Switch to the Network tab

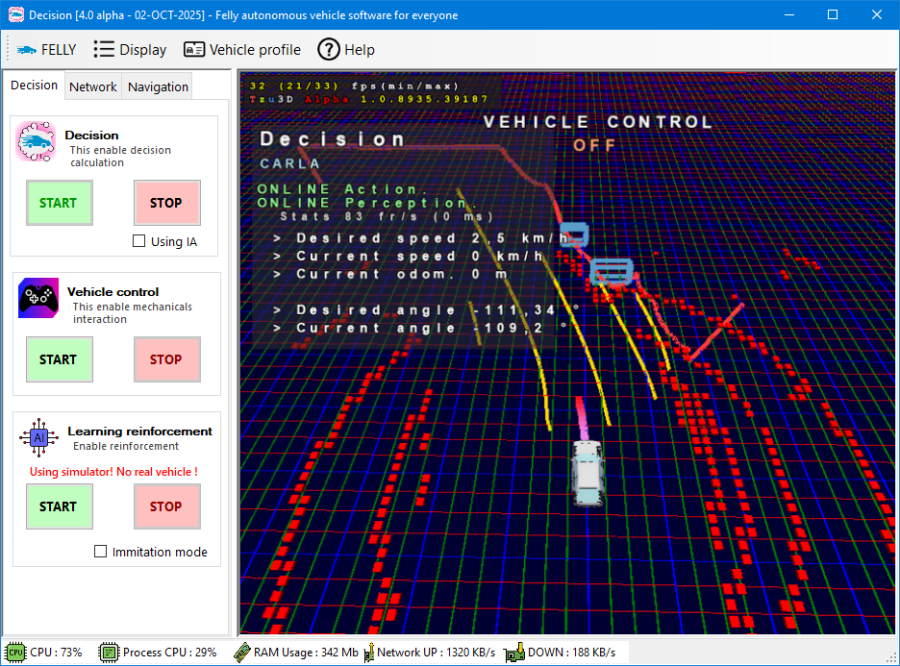pos(93,87)
